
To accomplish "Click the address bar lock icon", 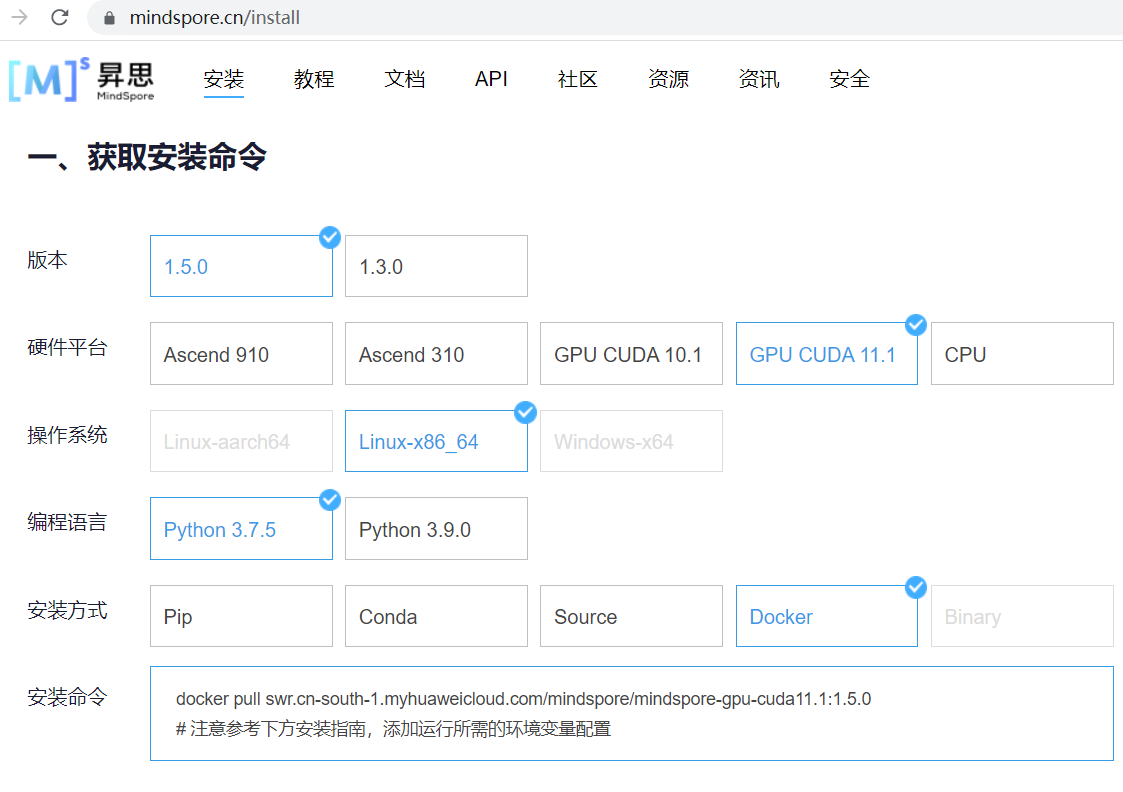I will click(110, 18).
